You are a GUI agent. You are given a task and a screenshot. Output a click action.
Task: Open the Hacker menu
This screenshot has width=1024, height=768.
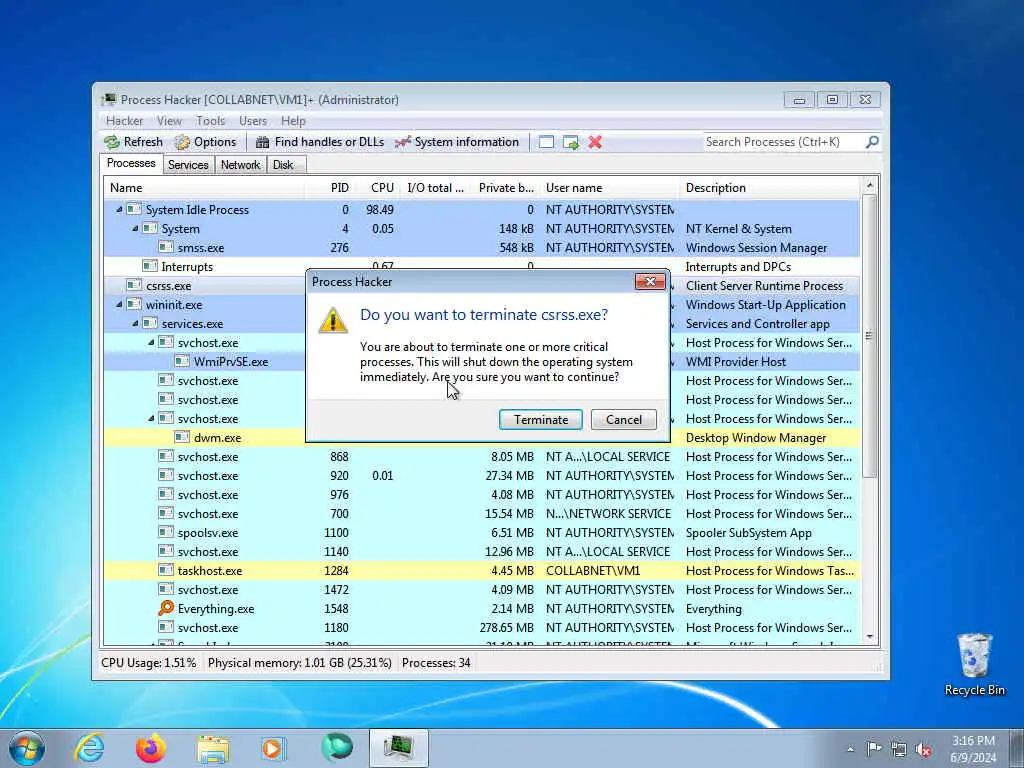[124, 121]
